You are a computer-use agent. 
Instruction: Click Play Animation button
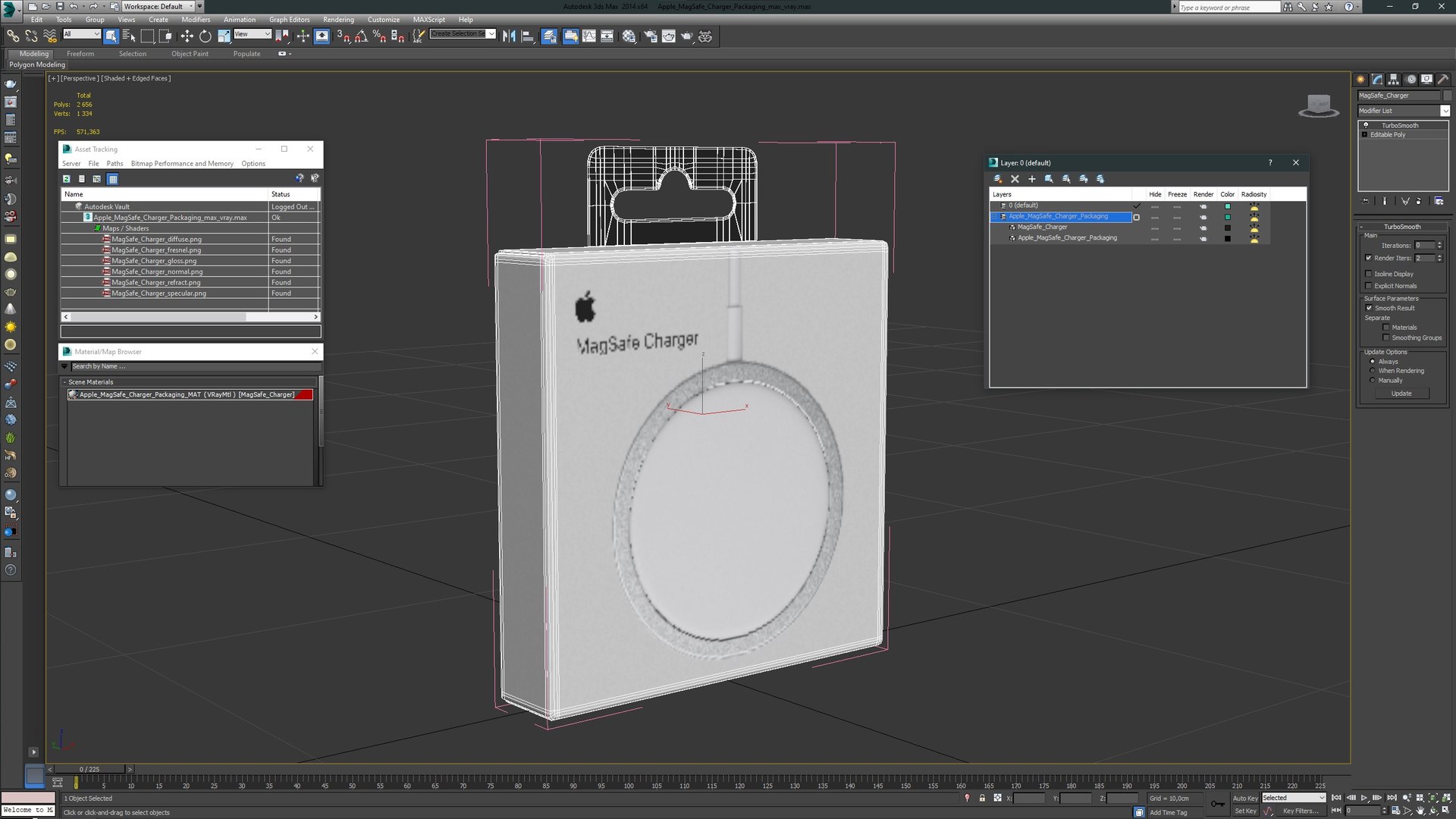click(x=1364, y=798)
